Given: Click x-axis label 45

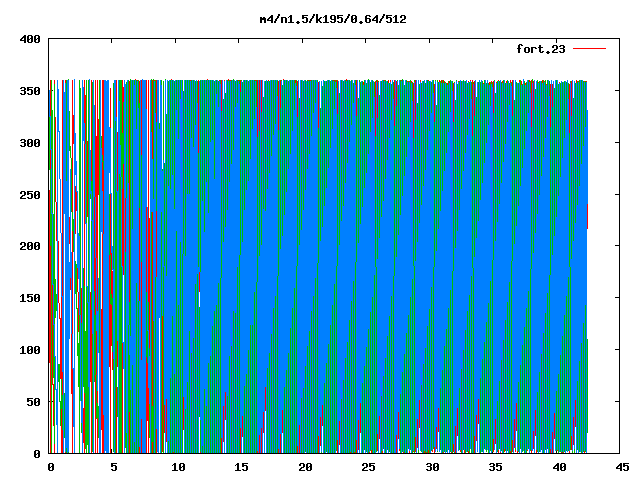Looking at the screenshot, I should point(622,467).
